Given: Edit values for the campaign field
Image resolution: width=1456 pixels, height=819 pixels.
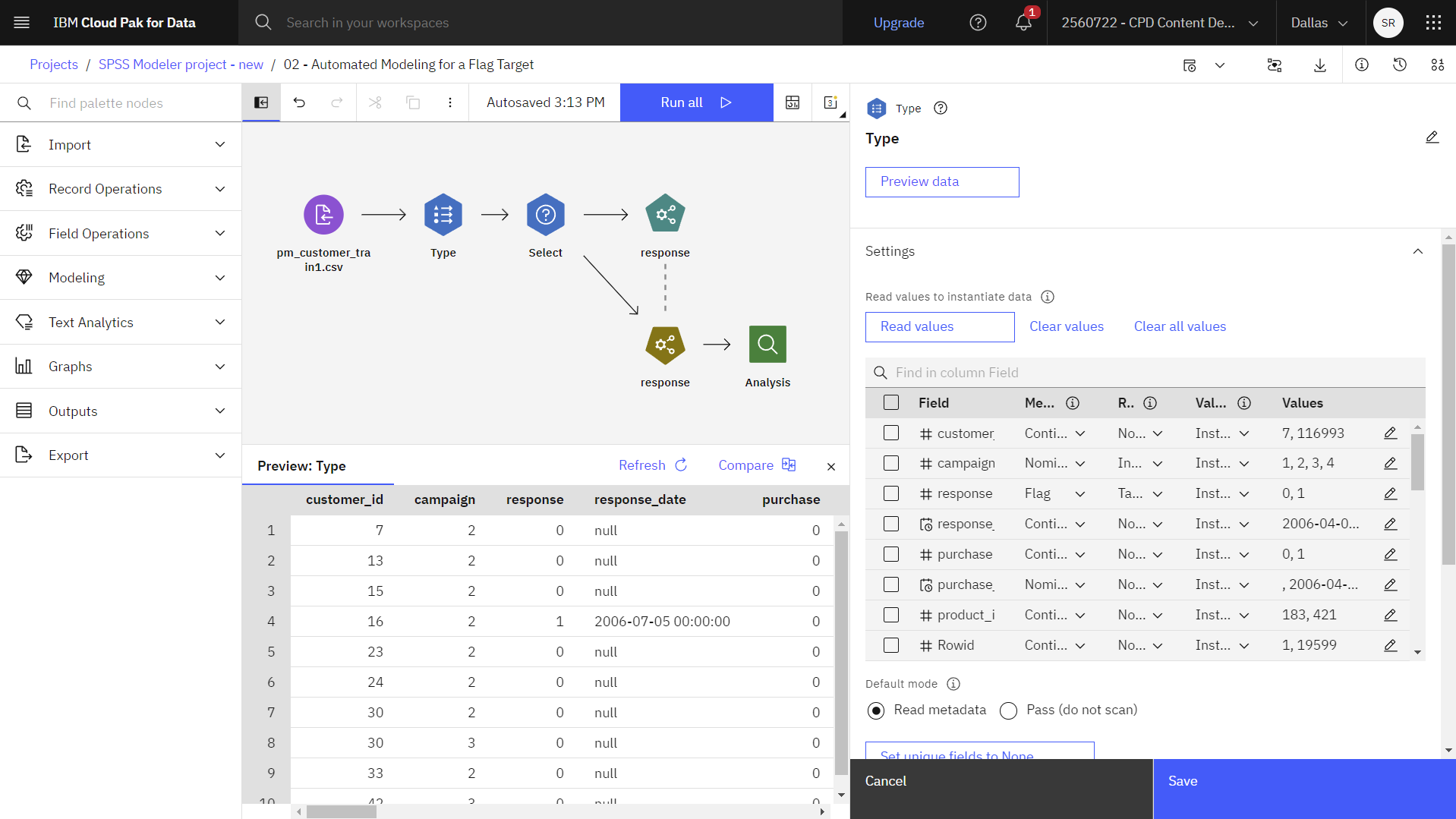Looking at the screenshot, I should coord(1390,463).
